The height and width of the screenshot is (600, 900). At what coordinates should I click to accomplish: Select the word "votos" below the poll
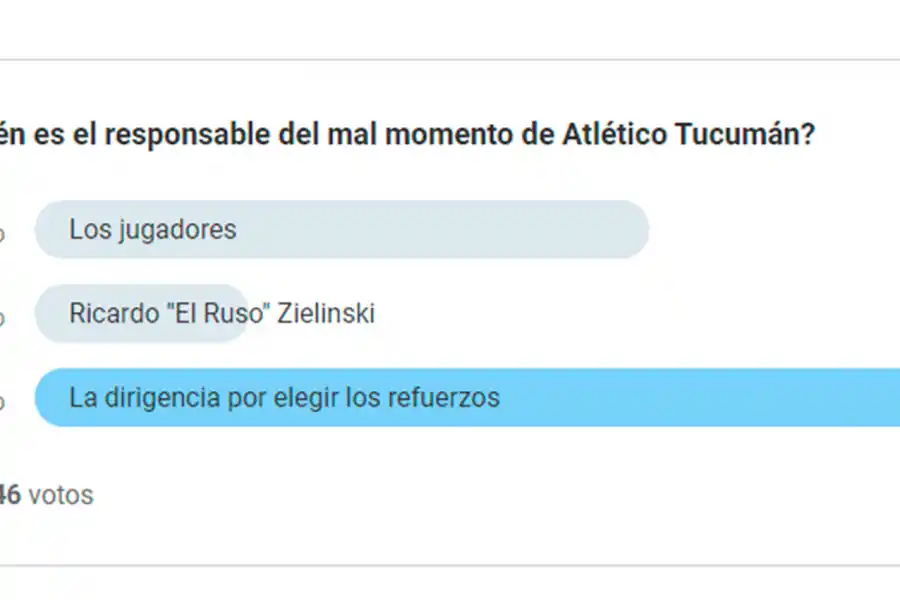pos(62,494)
